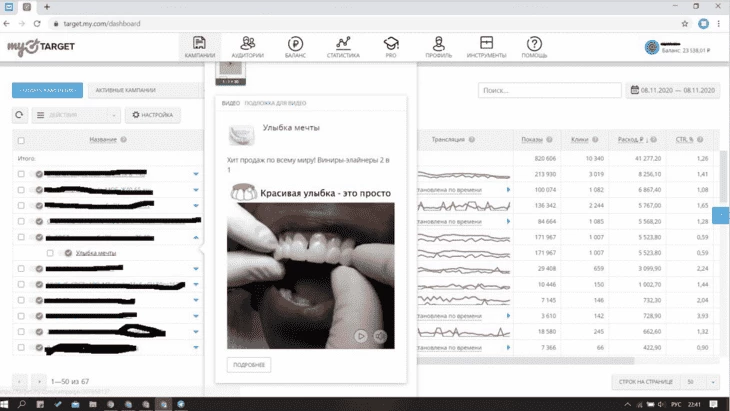This screenshot has width=730, height=411.
Task: Click the account avatar icon
Action: 652,47
